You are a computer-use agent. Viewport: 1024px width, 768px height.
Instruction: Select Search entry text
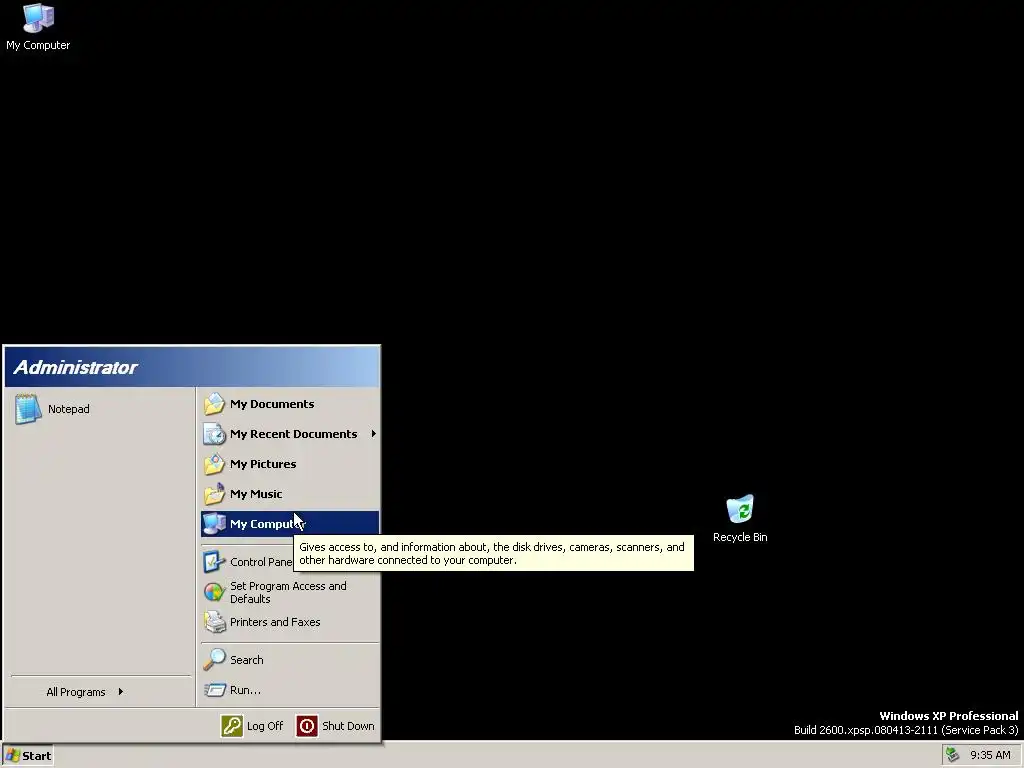(247, 660)
